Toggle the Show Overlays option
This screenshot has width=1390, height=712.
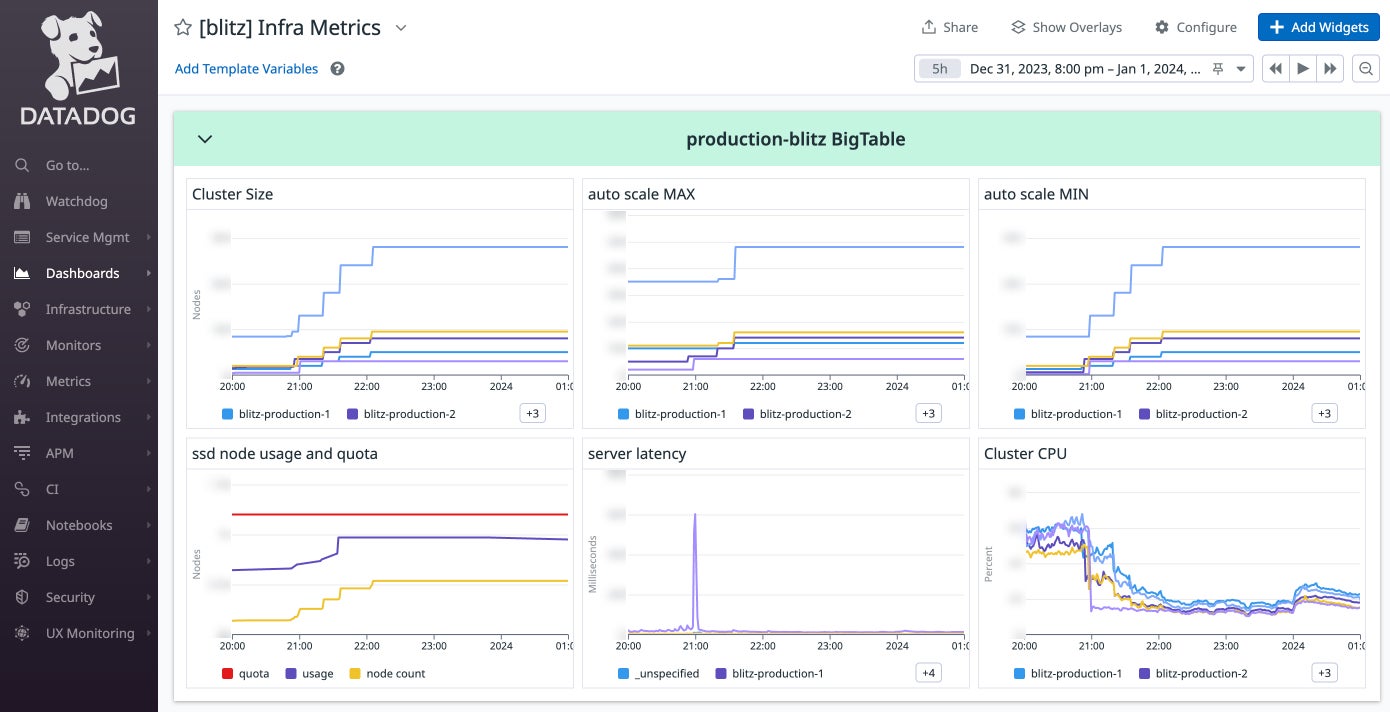[1066, 28]
